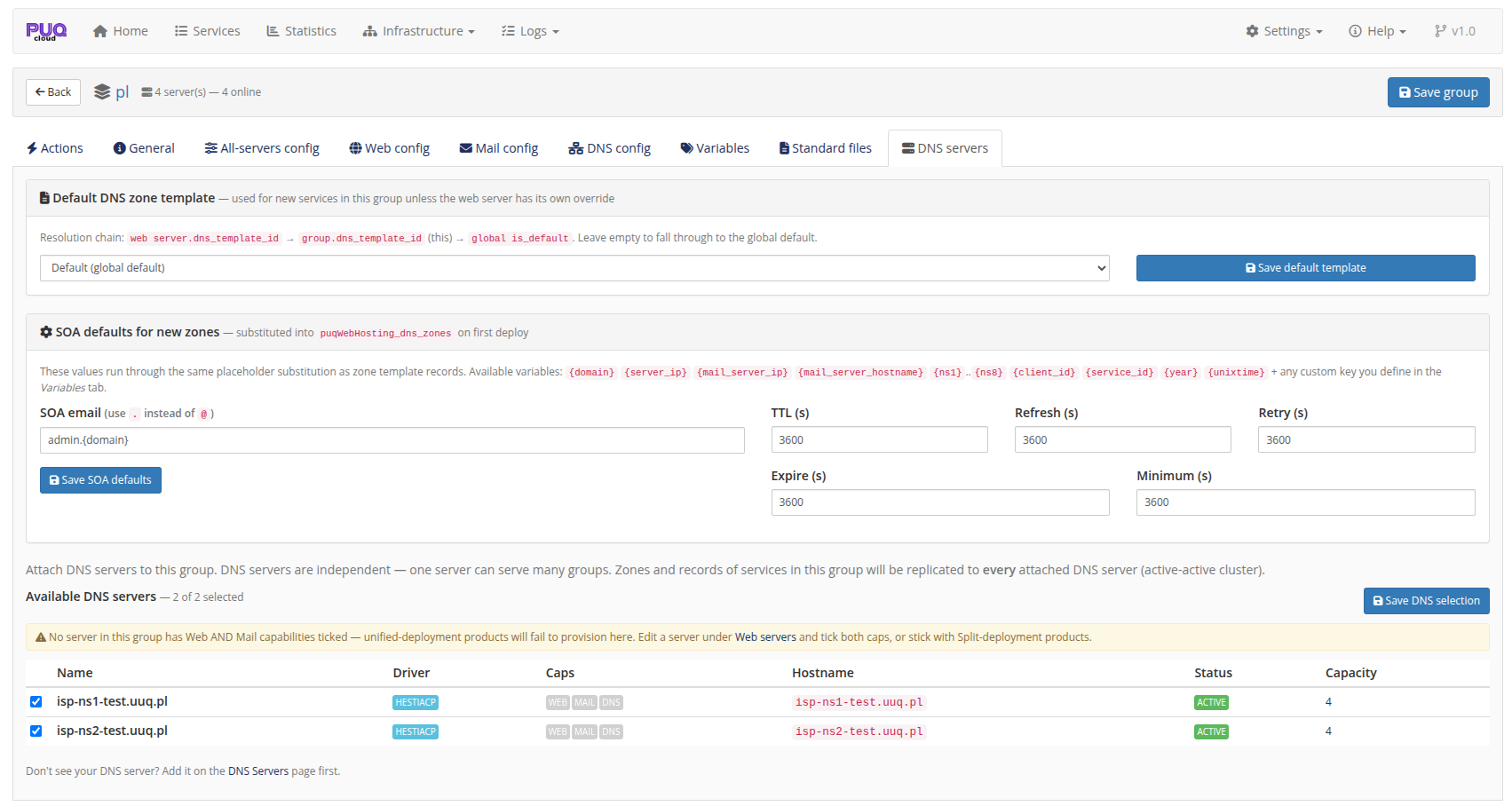This screenshot has height=806, width=1512.
Task: Switch to the Variables tab
Action: coord(715,148)
